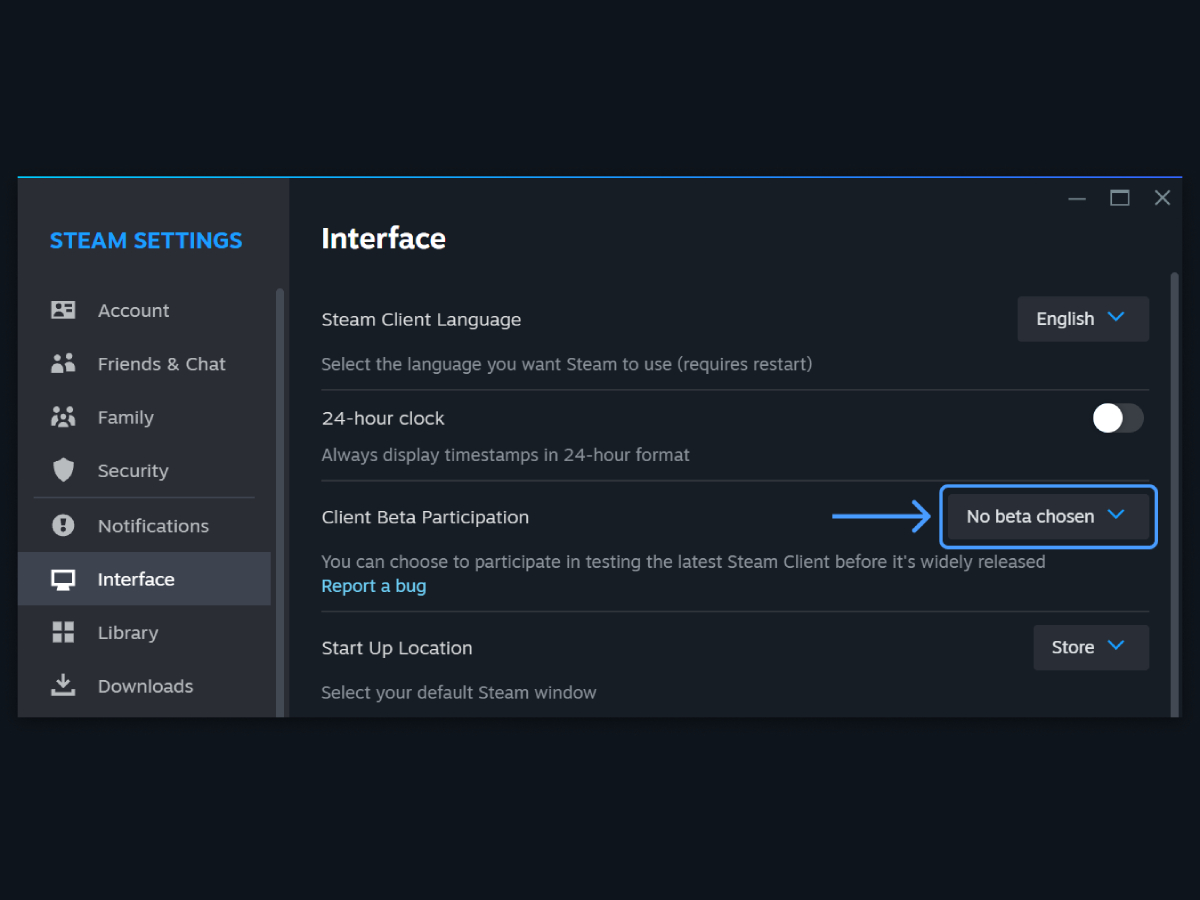
Task: Follow the Report a bug link
Action: (374, 586)
